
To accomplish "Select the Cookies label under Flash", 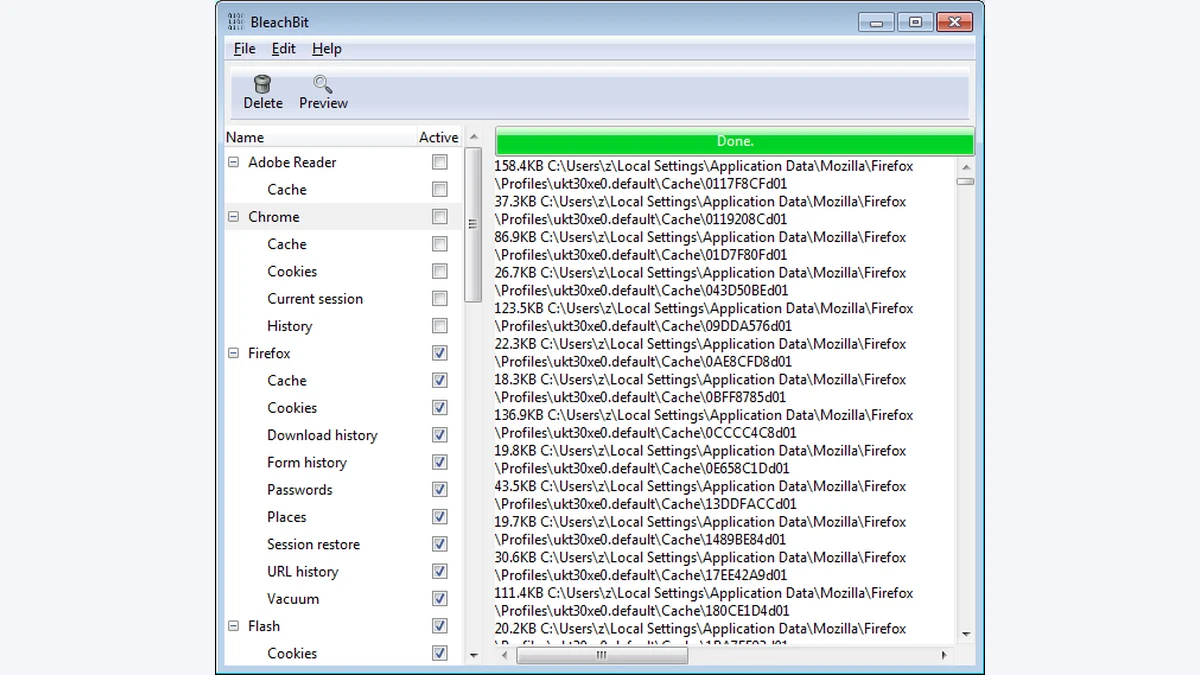I will pos(292,653).
